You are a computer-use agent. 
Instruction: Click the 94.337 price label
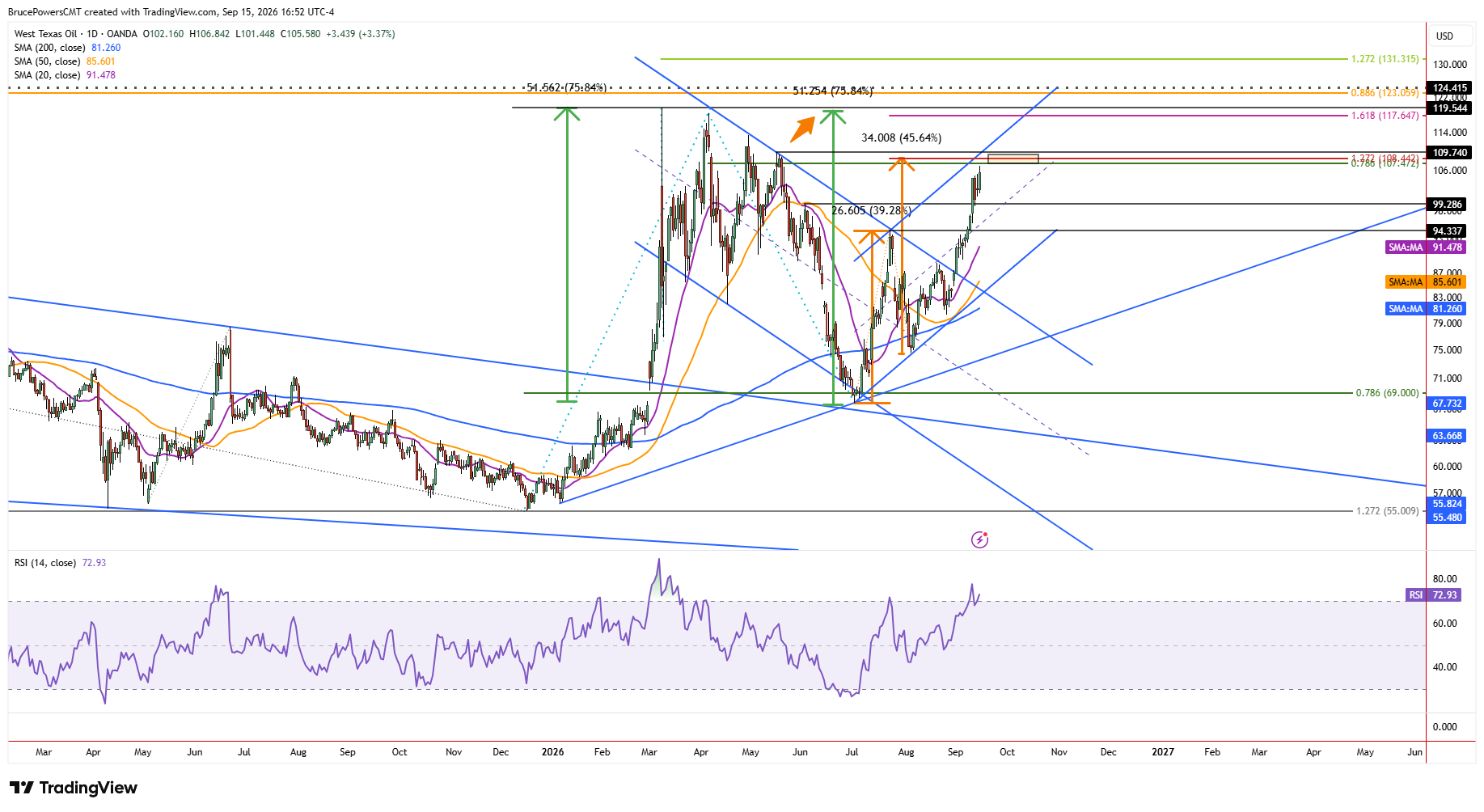(1447, 231)
